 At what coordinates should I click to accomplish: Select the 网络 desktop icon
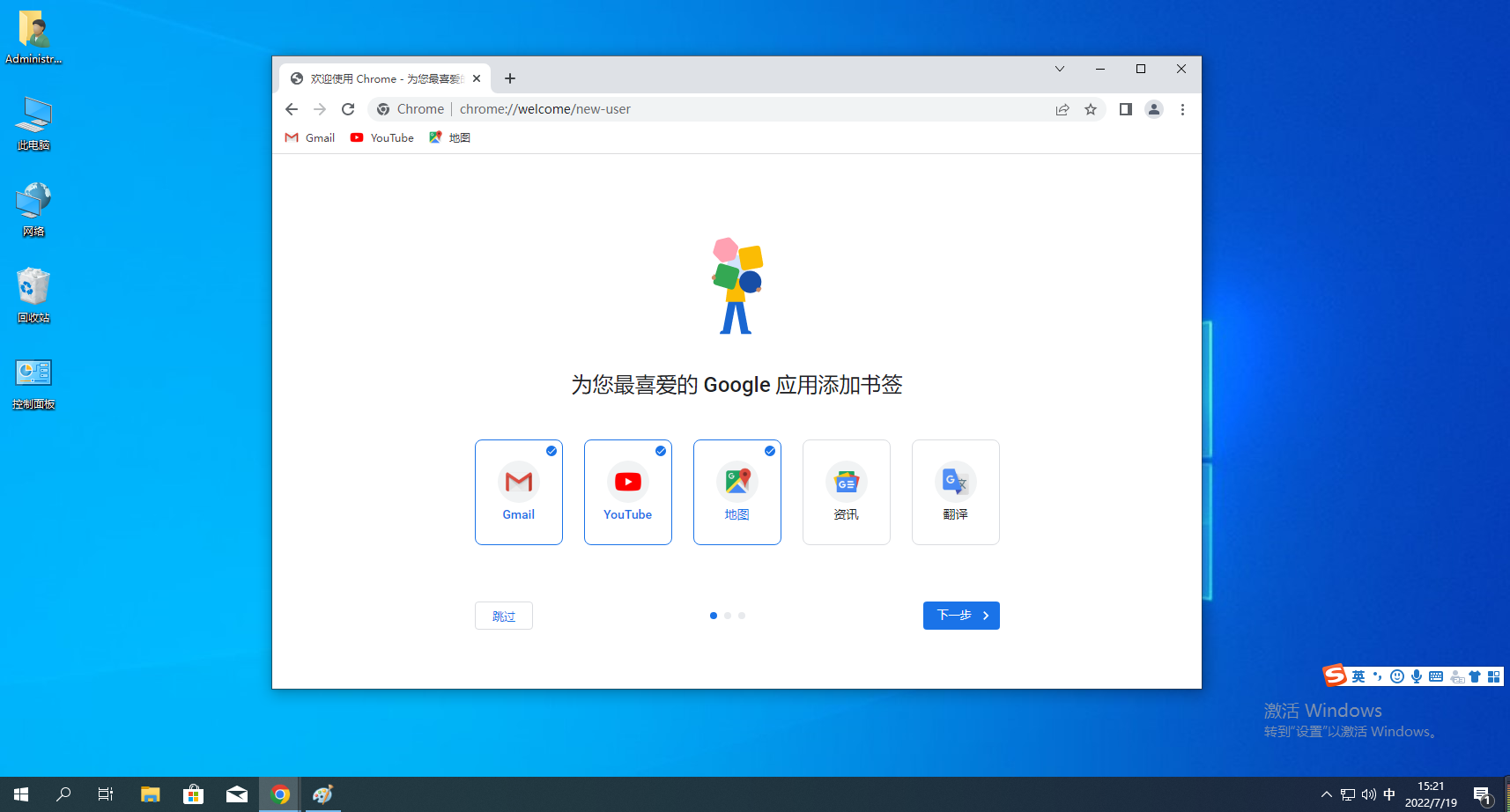[x=33, y=210]
